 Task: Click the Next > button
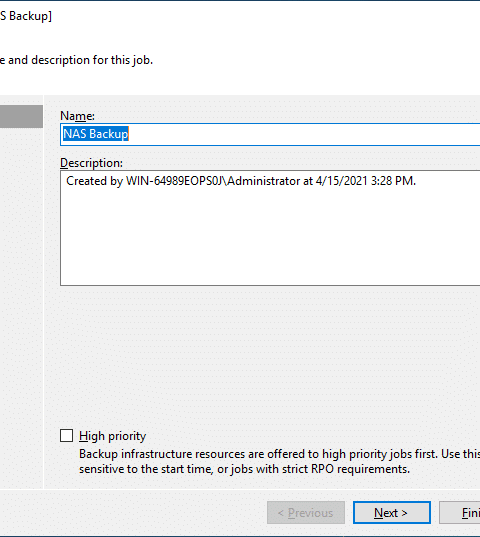(x=392, y=513)
